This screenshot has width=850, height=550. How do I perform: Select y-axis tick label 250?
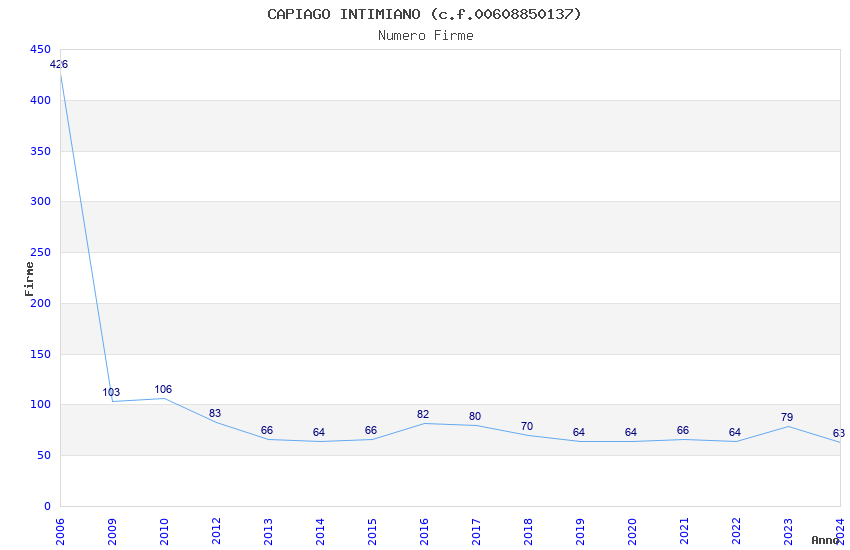point(40,252)
